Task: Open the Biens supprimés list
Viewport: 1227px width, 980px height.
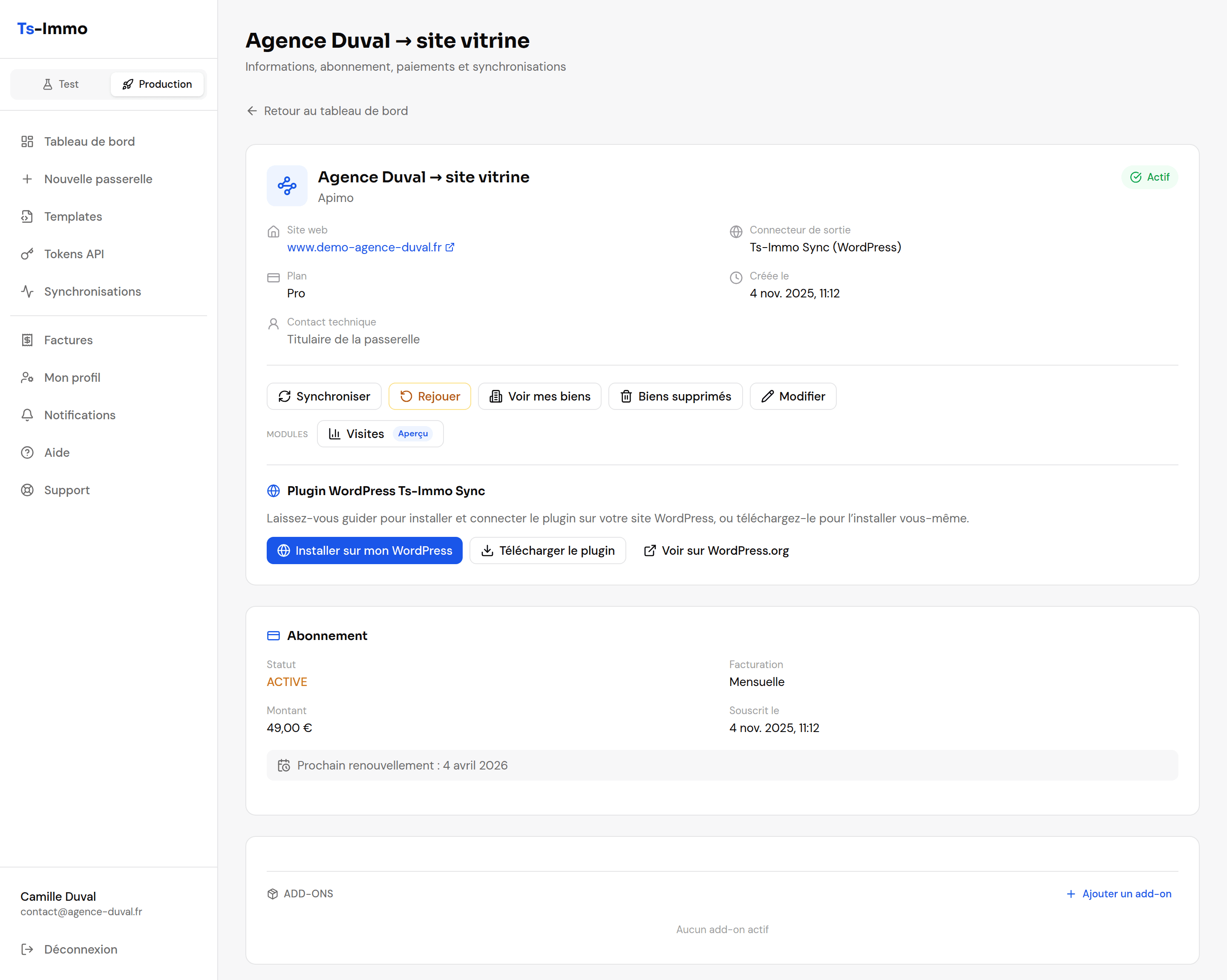Action: 676,396
